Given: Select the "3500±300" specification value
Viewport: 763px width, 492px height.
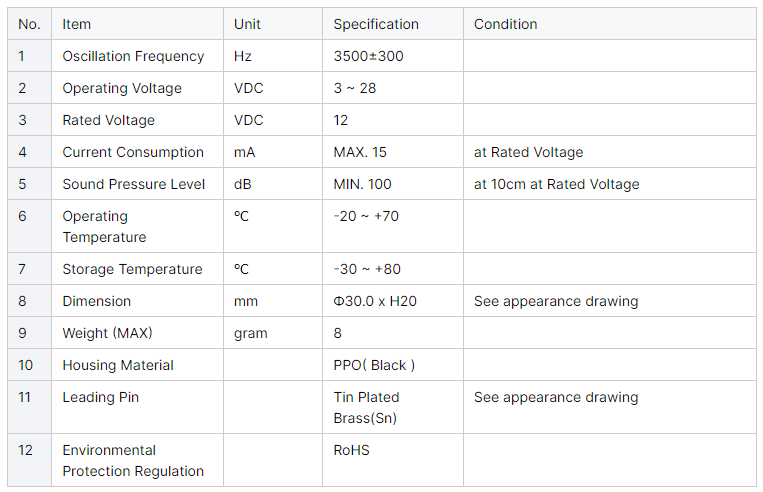Looking at the screenshot, I should tap(368, 56).
